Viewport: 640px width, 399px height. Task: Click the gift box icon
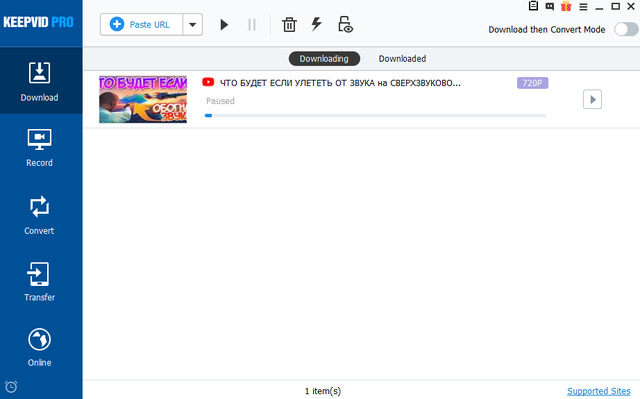pyautogui.click(x=566, y=6)
